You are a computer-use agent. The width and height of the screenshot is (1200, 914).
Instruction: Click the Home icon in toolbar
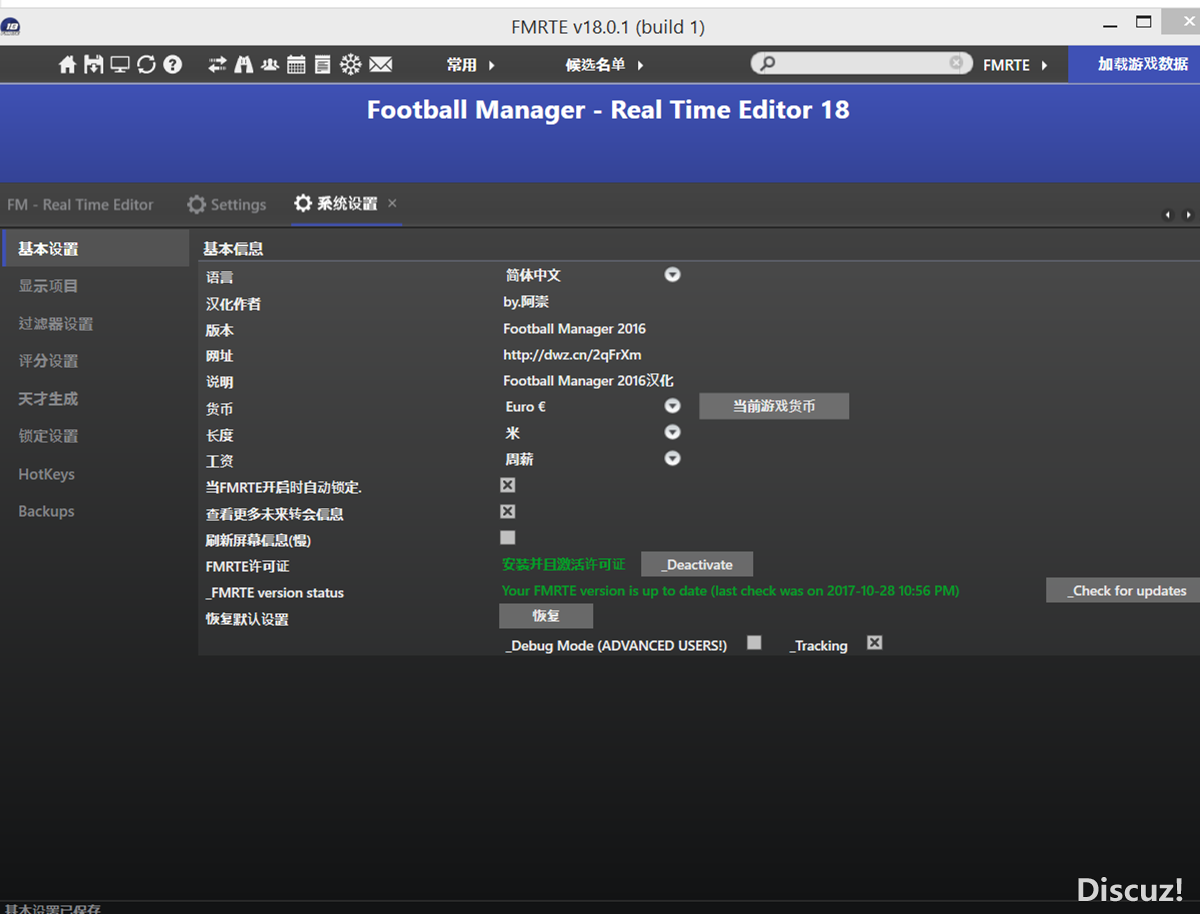tap(68, 65)
